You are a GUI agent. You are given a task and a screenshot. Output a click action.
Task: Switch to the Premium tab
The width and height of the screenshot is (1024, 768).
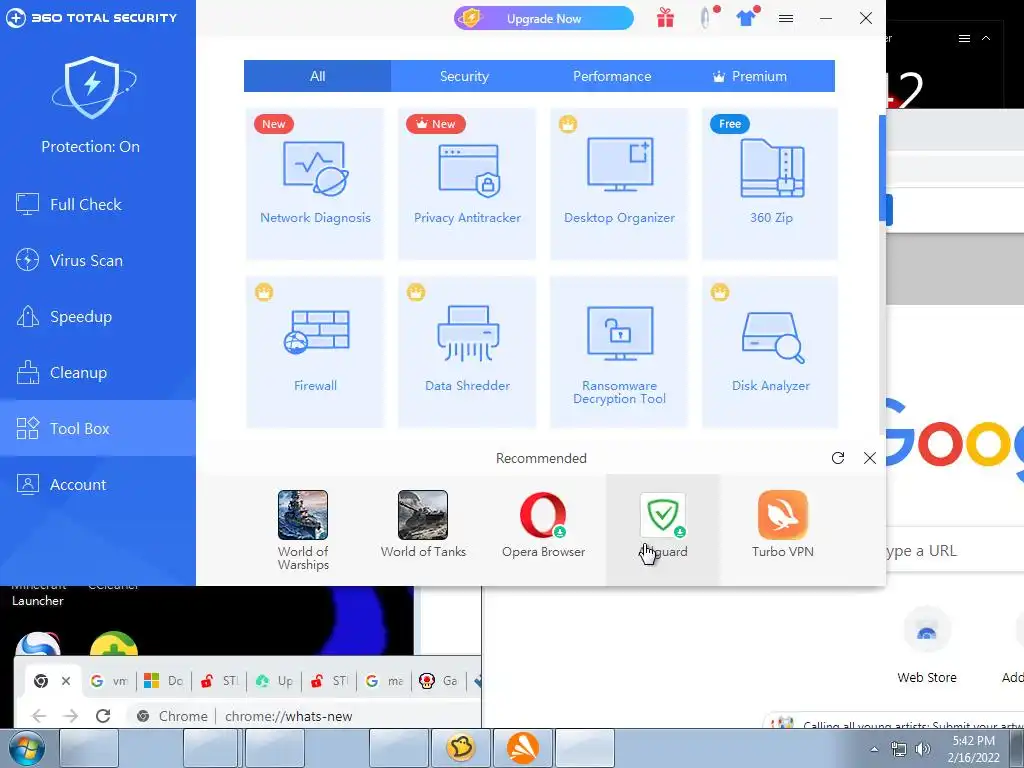[750, 76]
